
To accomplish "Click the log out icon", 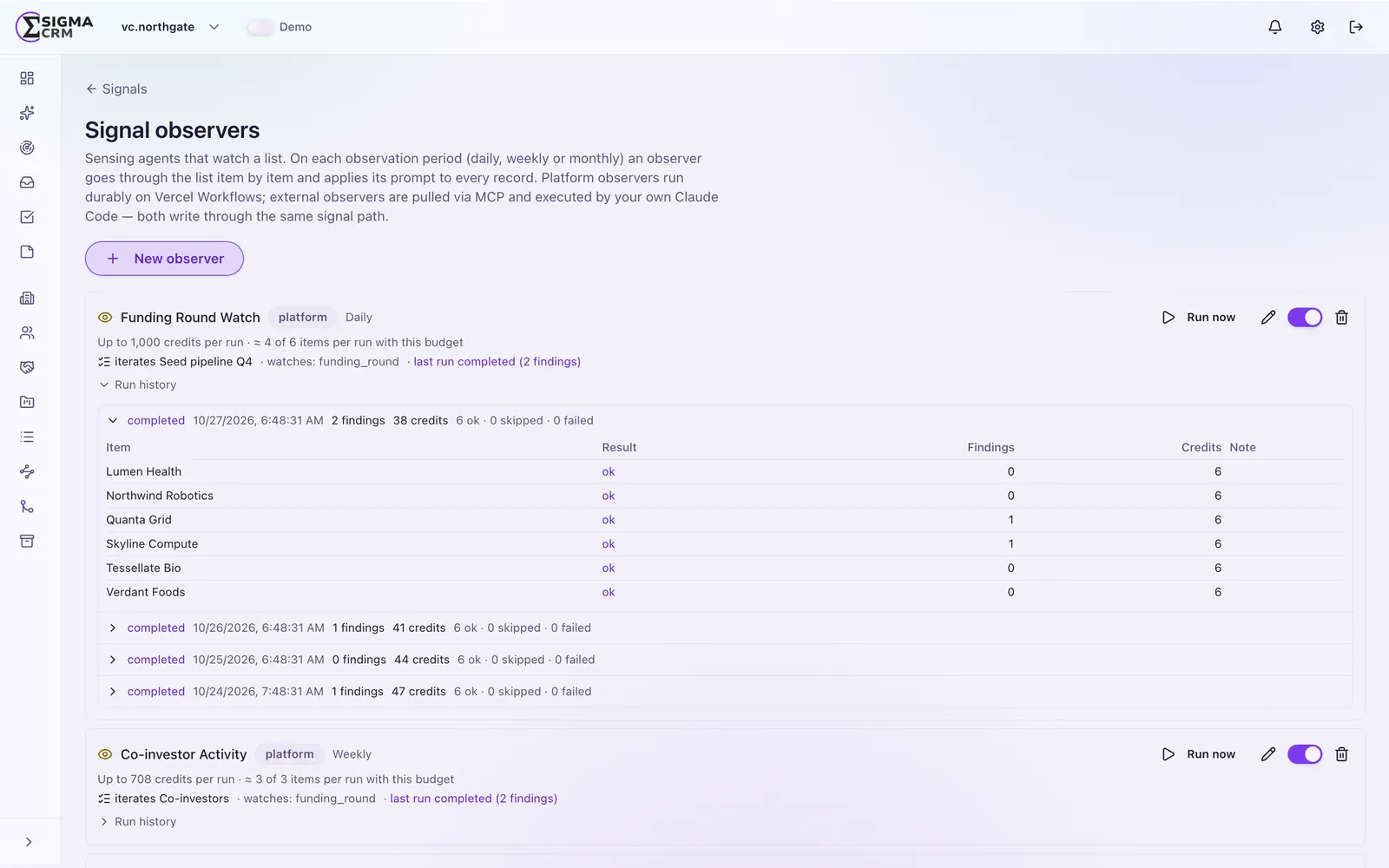I will tap(1356, 27).
